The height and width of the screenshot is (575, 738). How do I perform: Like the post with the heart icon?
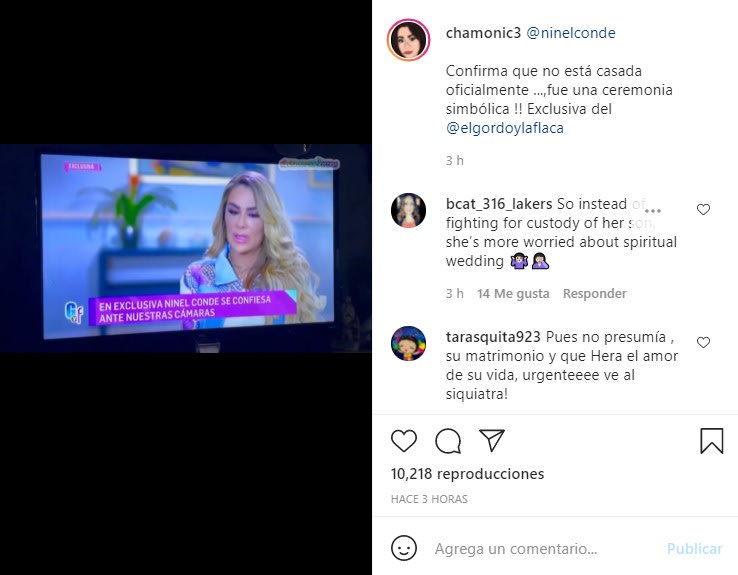tap(404, 441)
